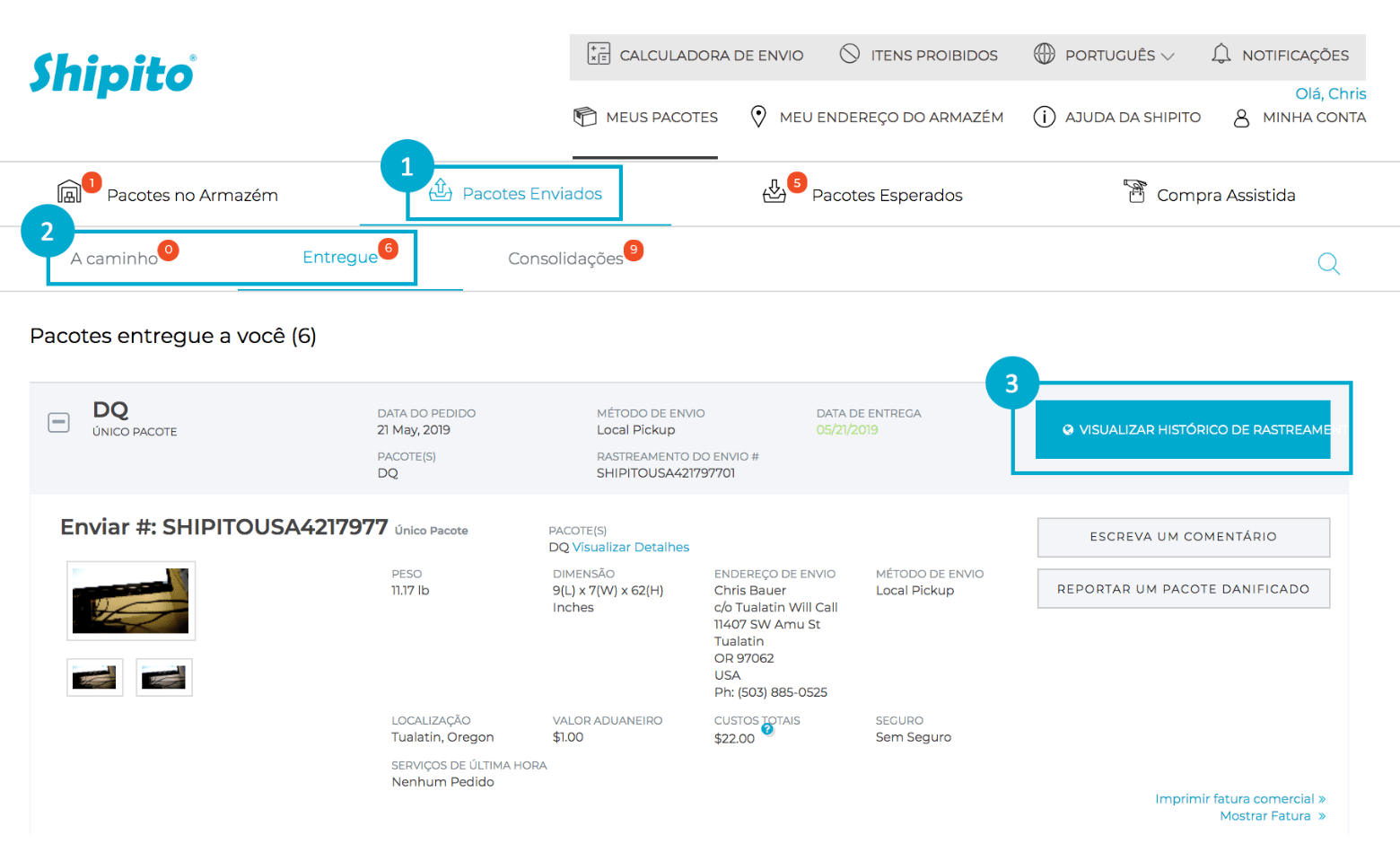
Task: Click the delivery date 05/21/2019
Action: 847,430
